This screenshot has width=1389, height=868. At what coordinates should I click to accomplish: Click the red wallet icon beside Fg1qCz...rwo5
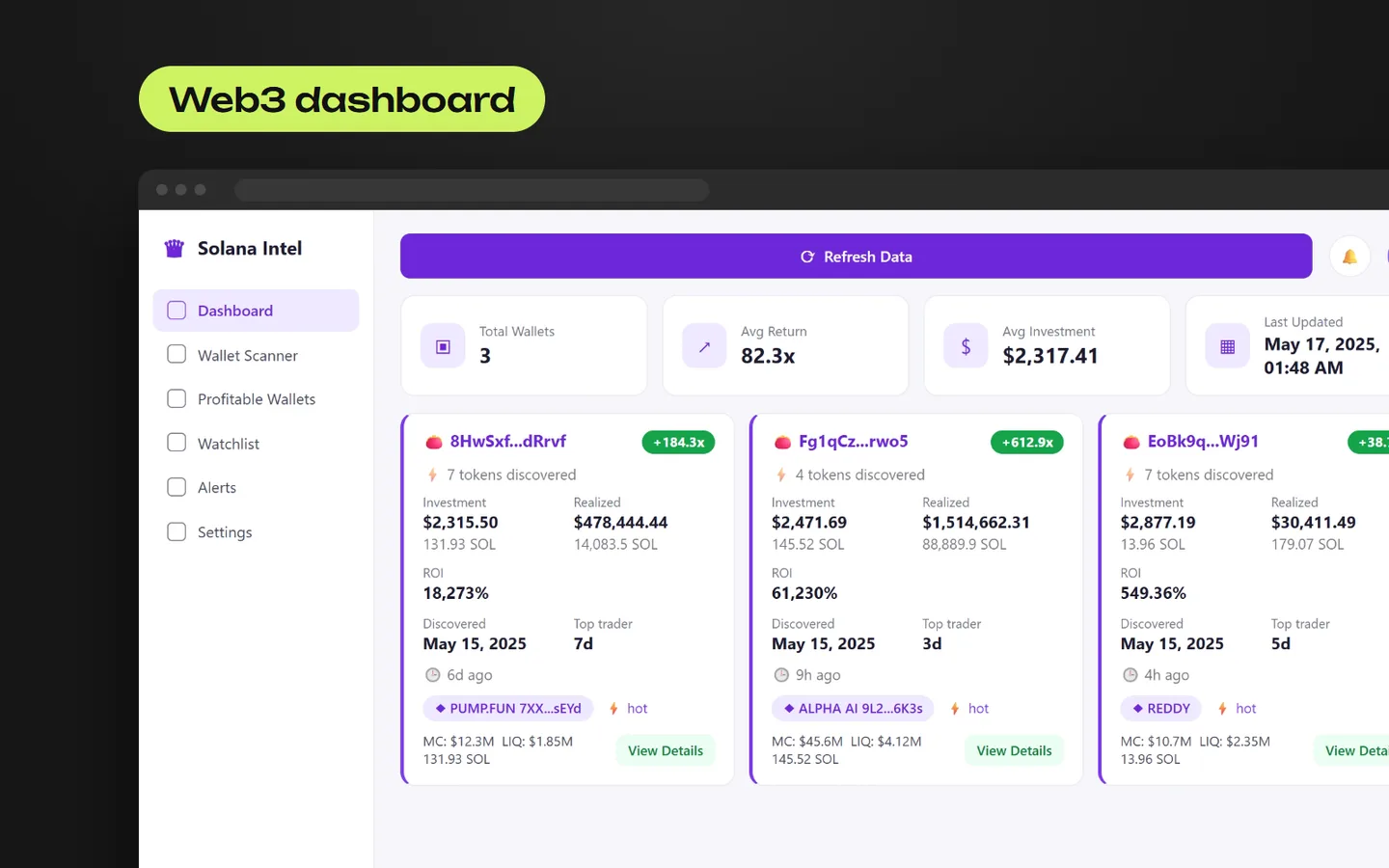[782, 443]
